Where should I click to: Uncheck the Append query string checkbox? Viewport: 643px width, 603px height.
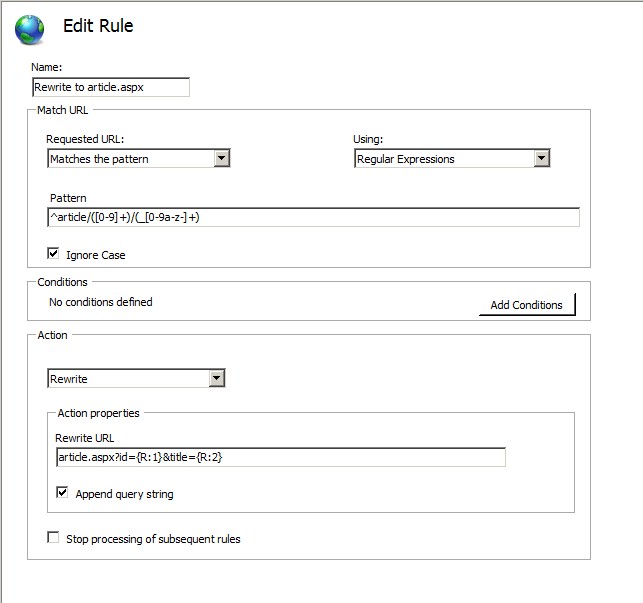tap(62, 492)
